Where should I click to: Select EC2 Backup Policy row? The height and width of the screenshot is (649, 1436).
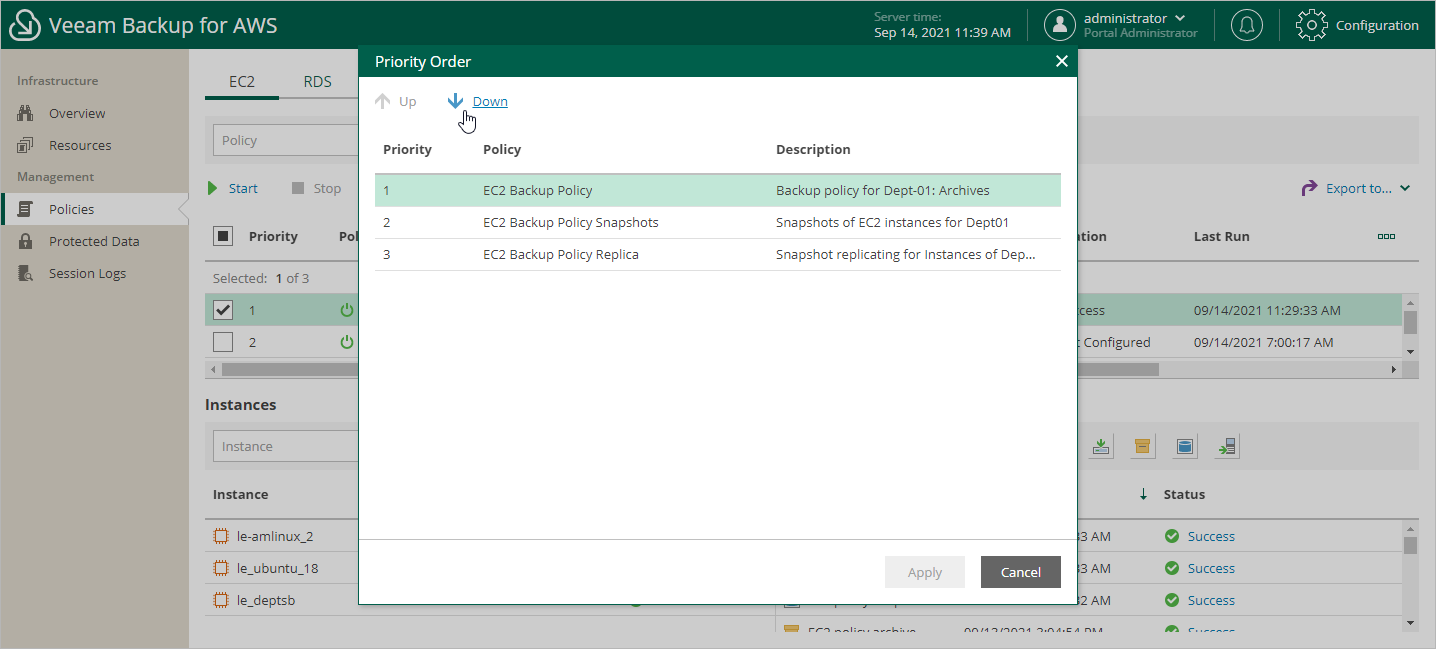[718, 190]
